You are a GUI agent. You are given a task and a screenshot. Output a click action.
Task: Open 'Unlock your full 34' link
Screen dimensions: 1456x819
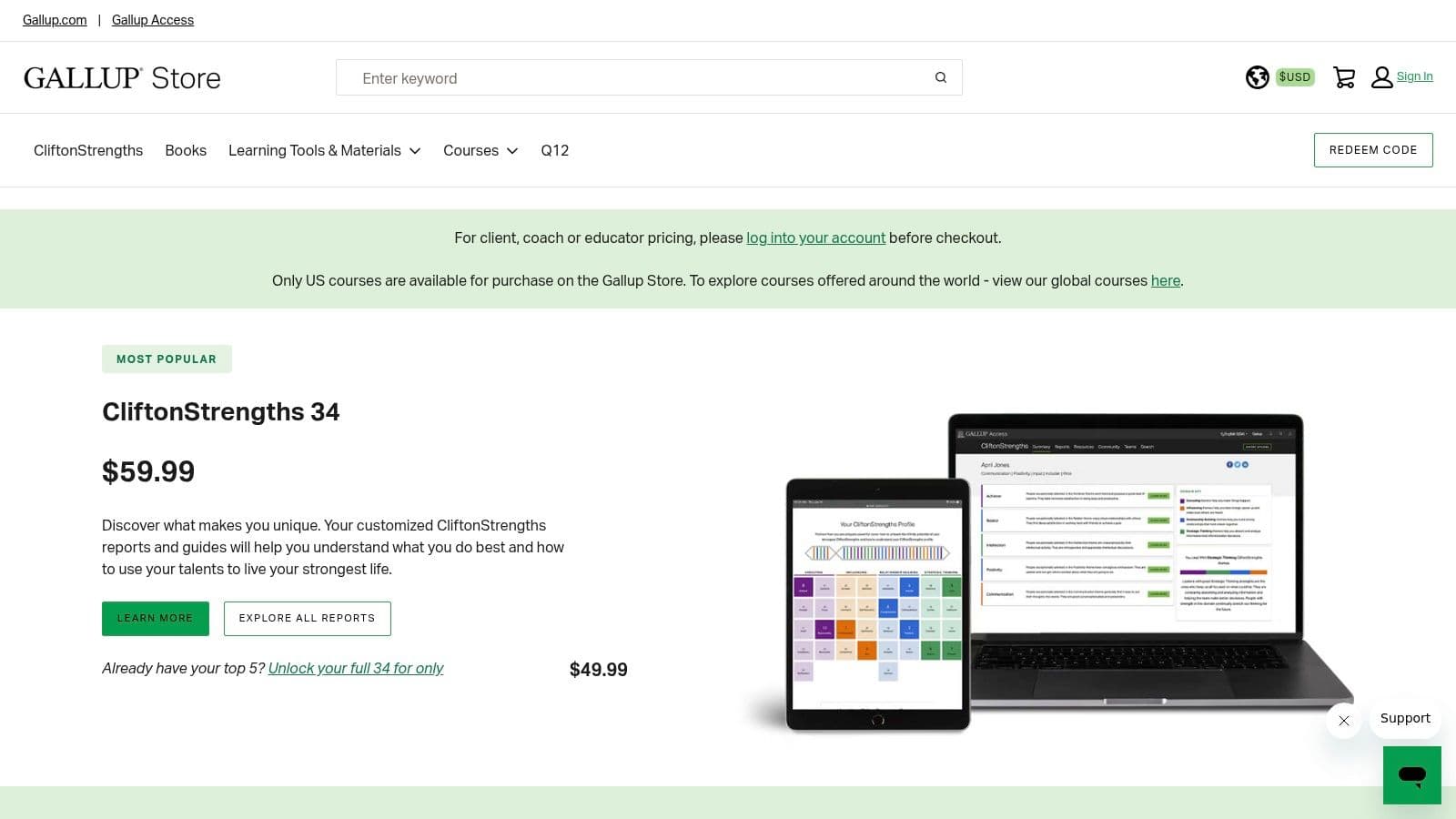coord(356,668)
